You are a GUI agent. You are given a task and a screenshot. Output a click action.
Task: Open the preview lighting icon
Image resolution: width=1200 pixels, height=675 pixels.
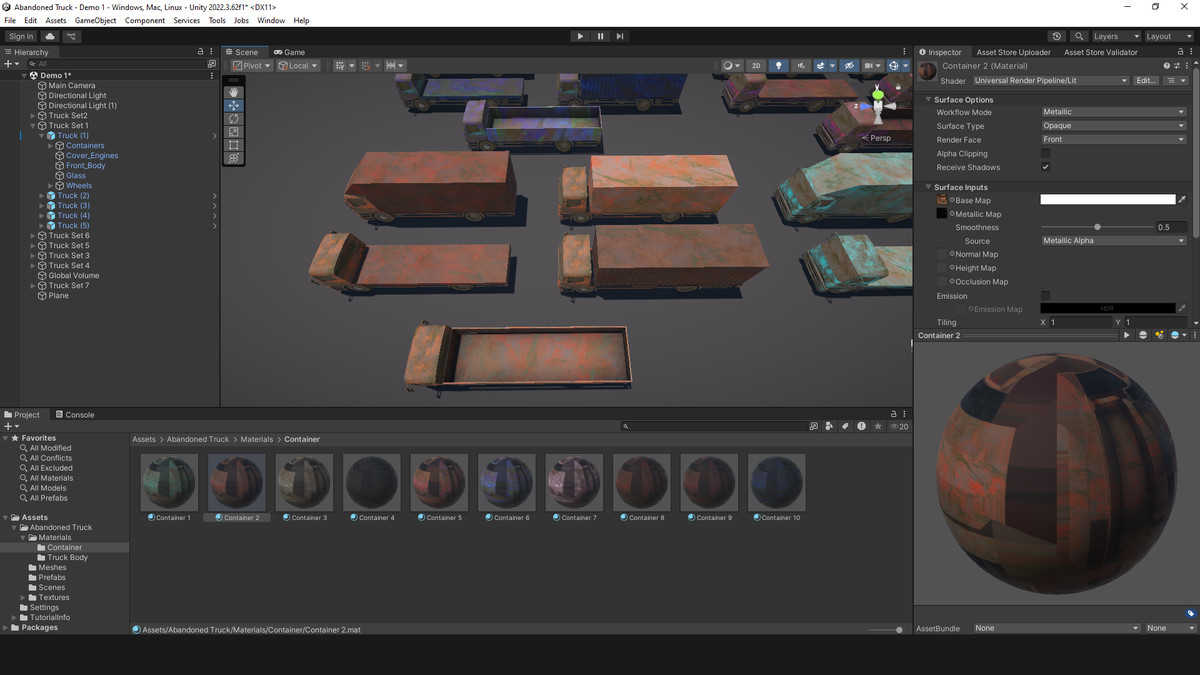click(1159, 335)
